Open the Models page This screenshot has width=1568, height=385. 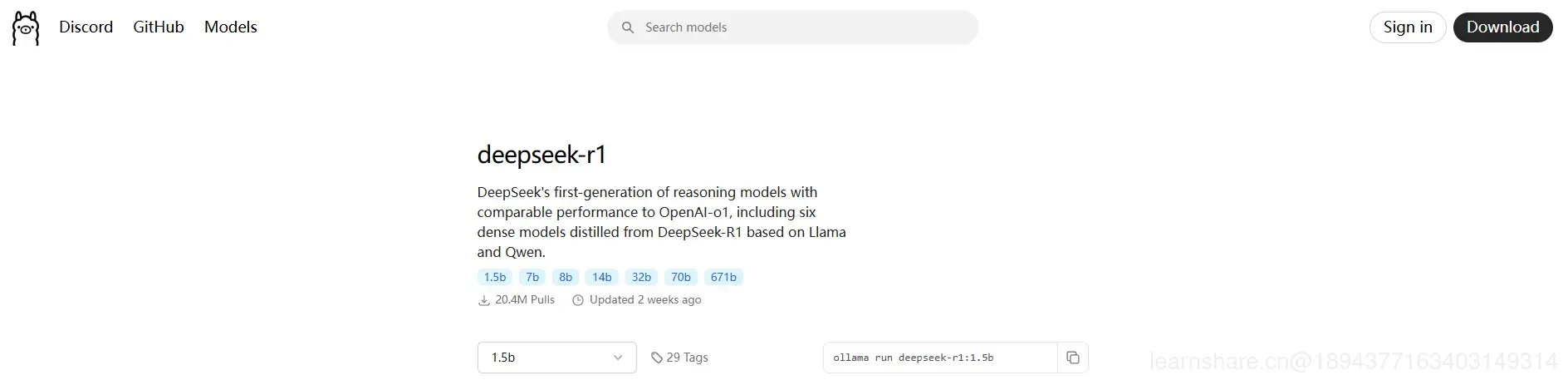tap(230, 27)
